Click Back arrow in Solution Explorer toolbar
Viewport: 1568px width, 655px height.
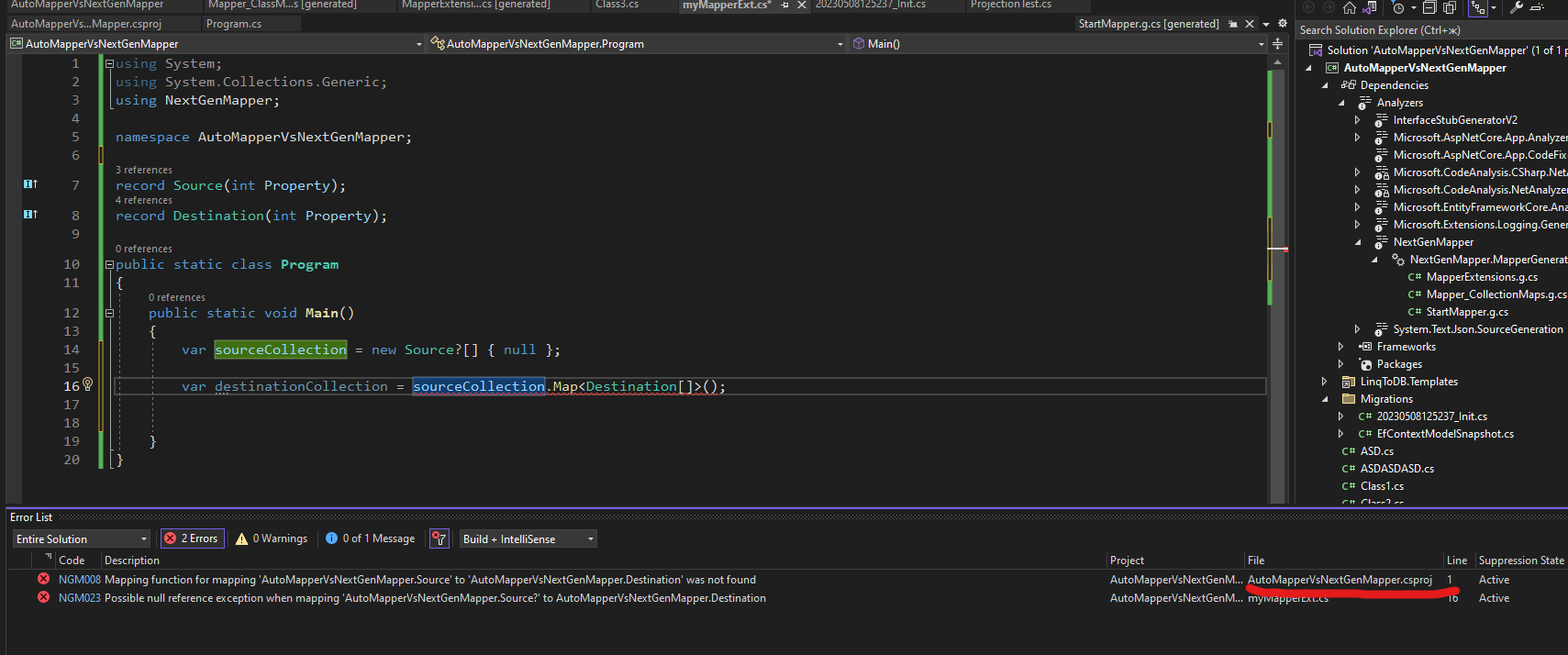tap(1308, 7)
